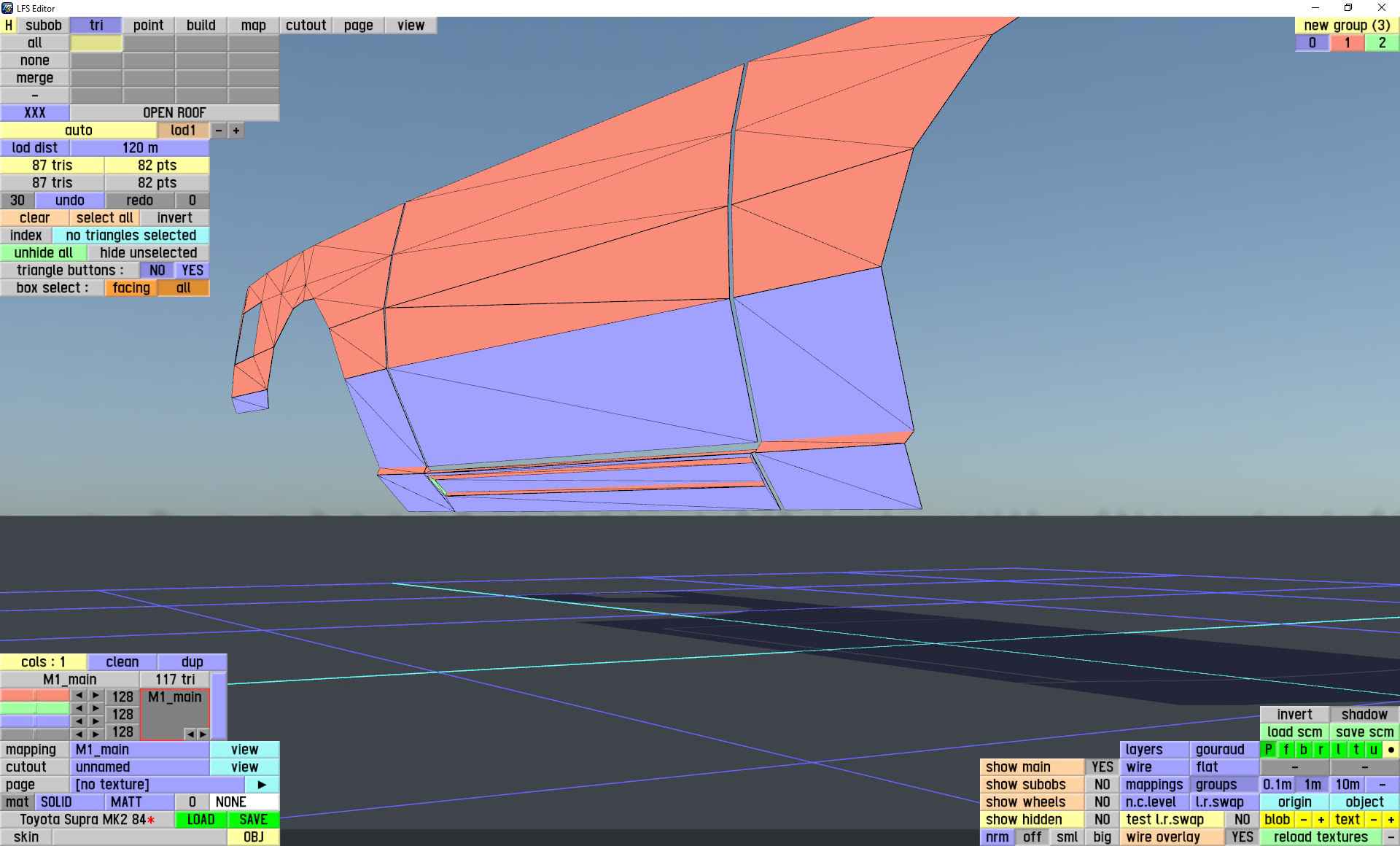The image size is (1400, 846).
Task: Click the red color increase arrow
Action: click(x=96, y=696)
